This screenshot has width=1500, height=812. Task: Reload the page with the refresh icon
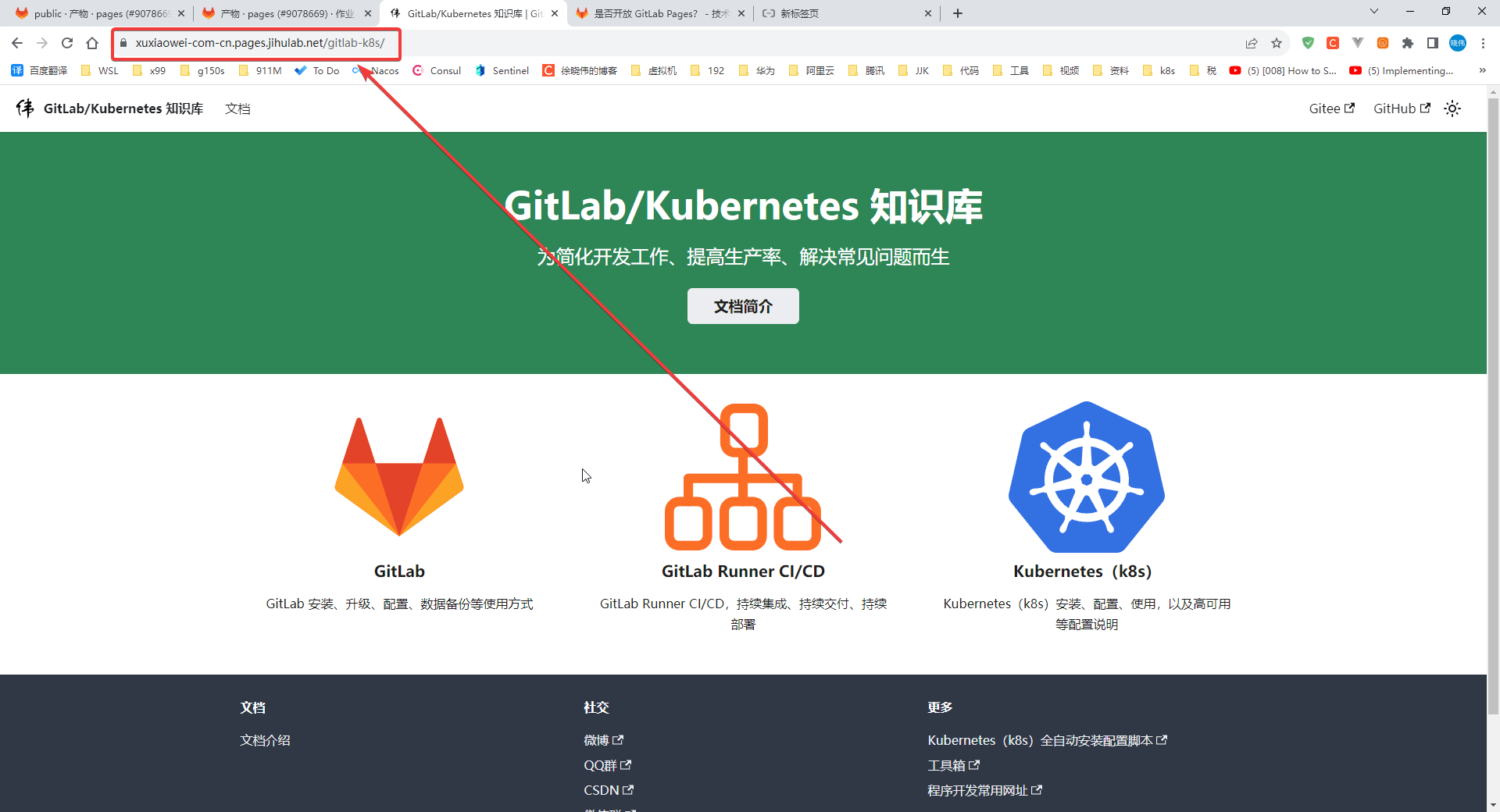[67, 43]
